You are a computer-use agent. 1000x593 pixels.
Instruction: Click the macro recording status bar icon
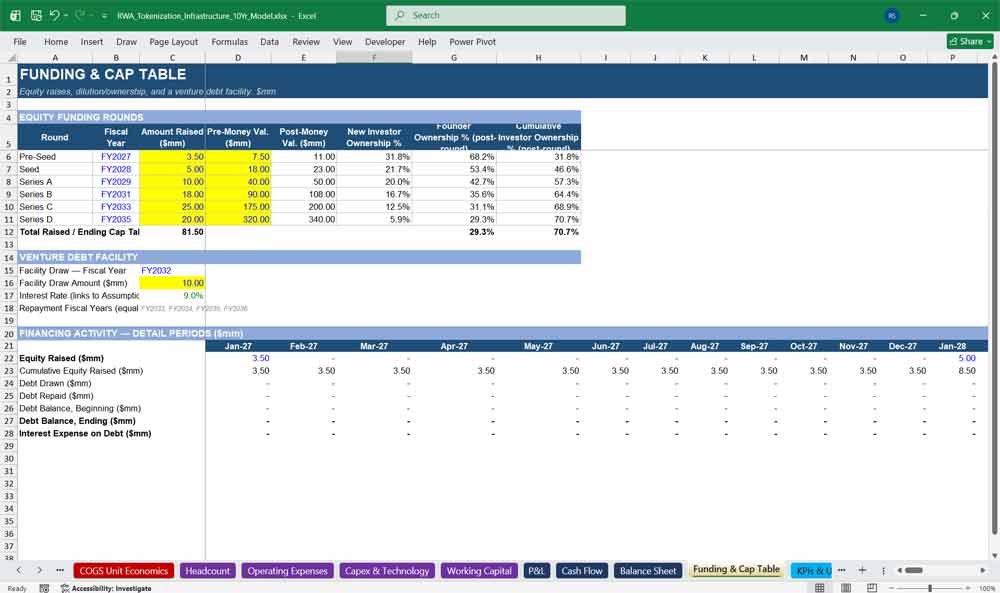(44, 588)
